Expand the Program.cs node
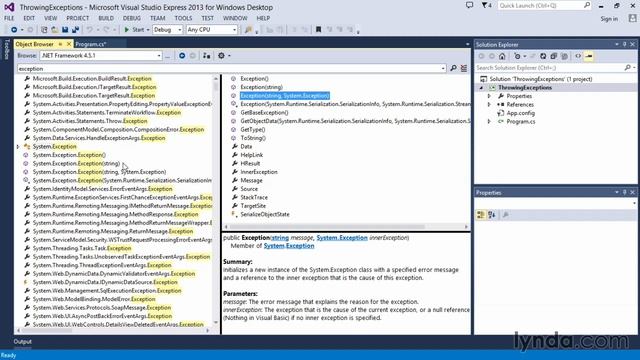The image size is (640, 360). click(x=489, y=122)
